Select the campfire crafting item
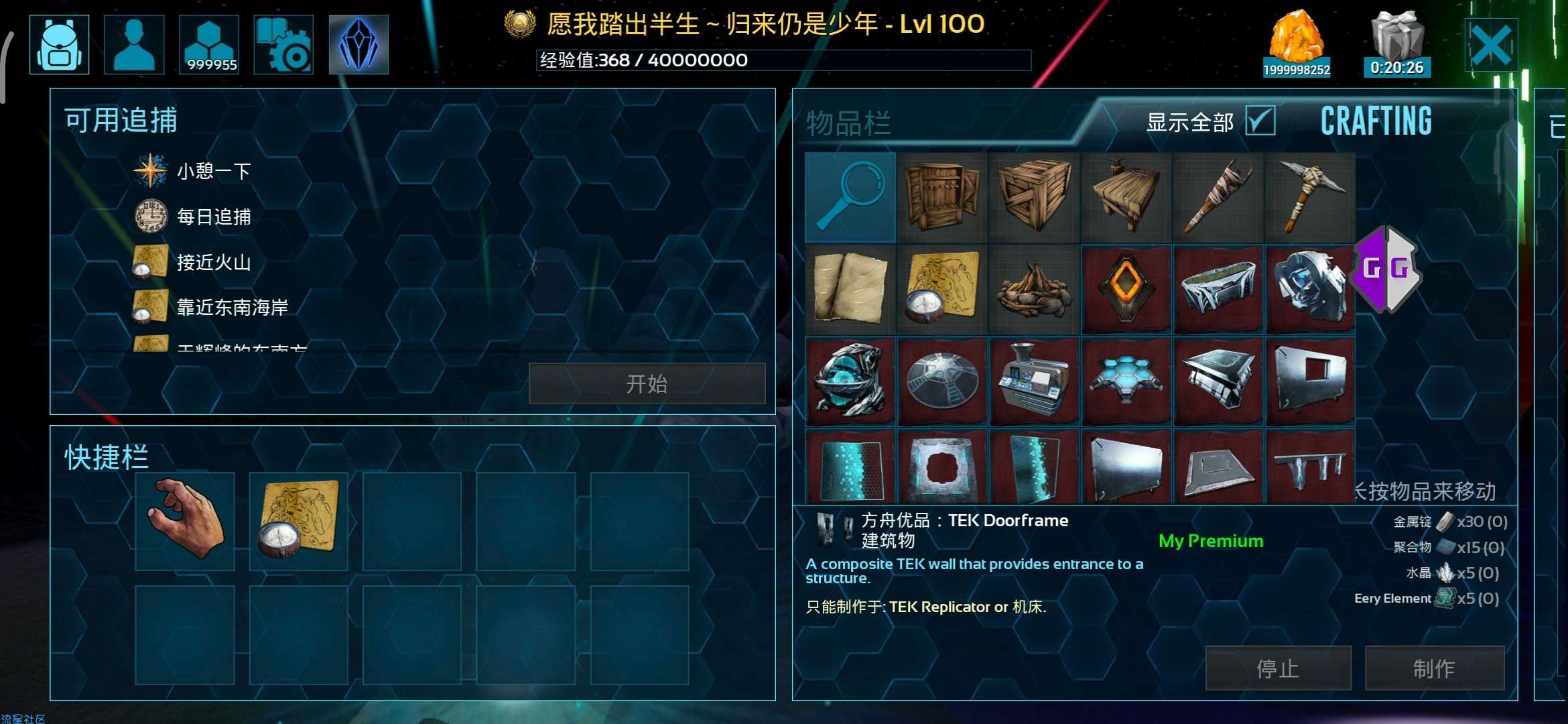The height and width of the screenshot is (724, 1568). click(x=1034, y=290)
